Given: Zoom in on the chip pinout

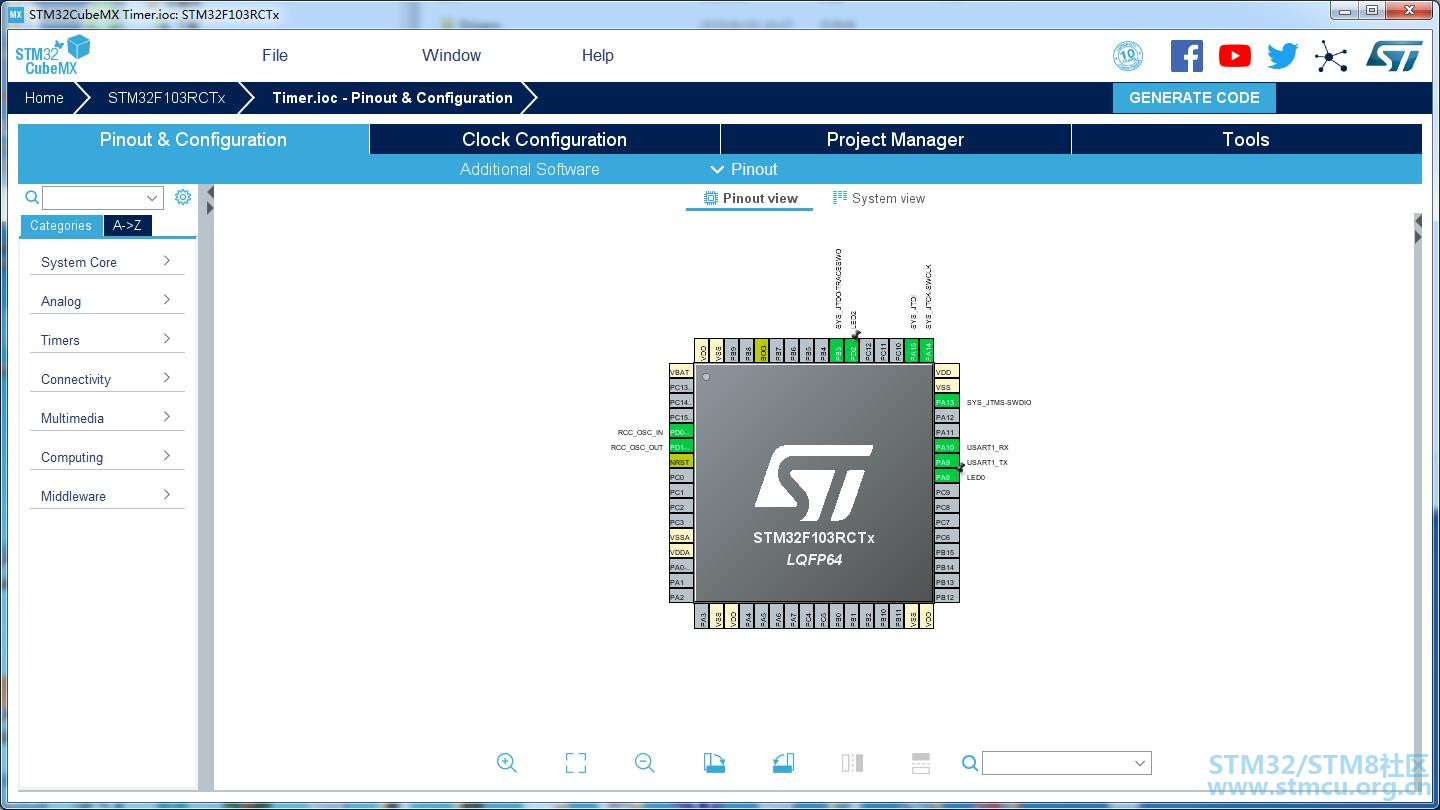Looking at the screenshot, I should pyautogui.click(x=507, y=763).
